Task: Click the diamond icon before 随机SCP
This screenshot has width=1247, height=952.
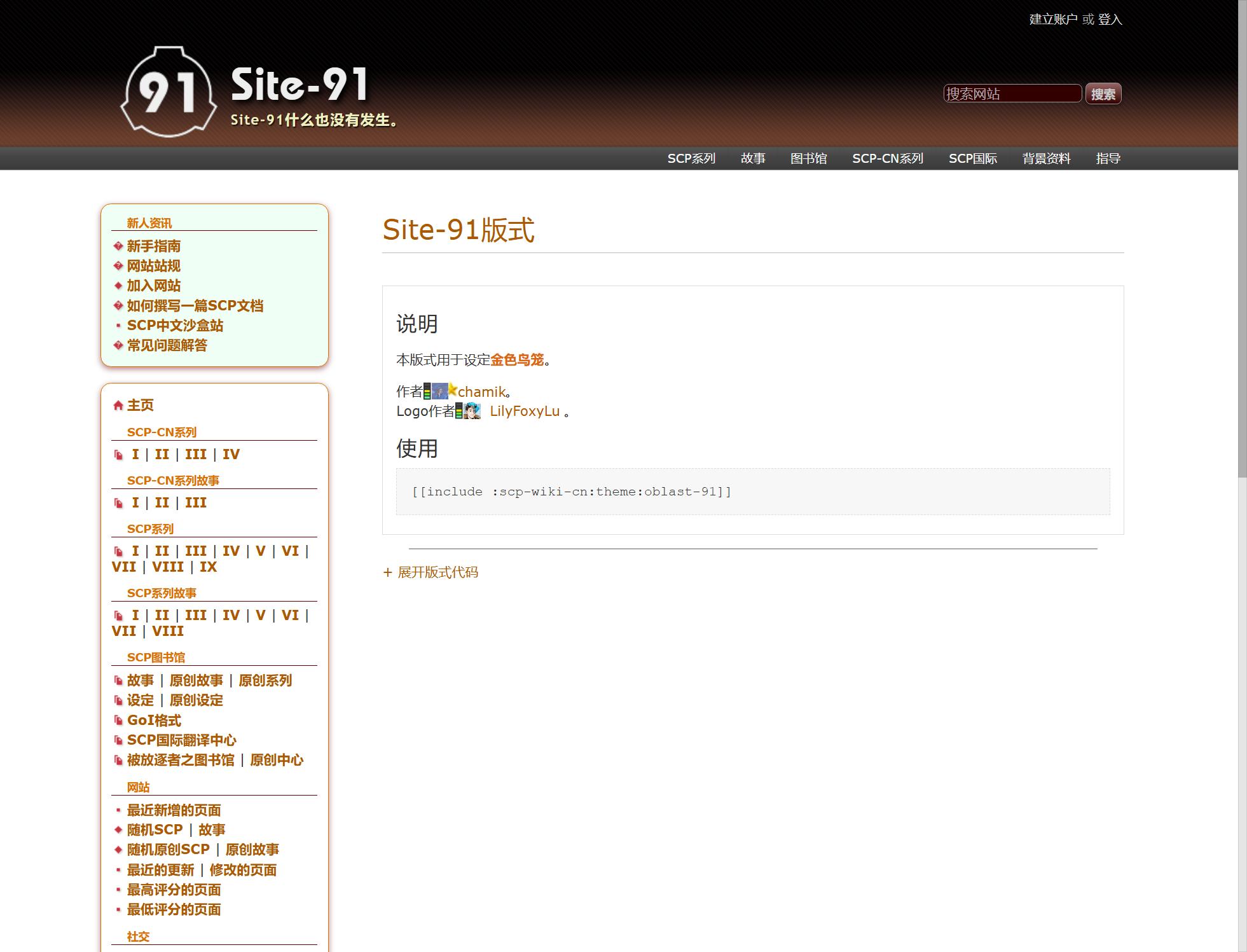Action: (118, 830)
